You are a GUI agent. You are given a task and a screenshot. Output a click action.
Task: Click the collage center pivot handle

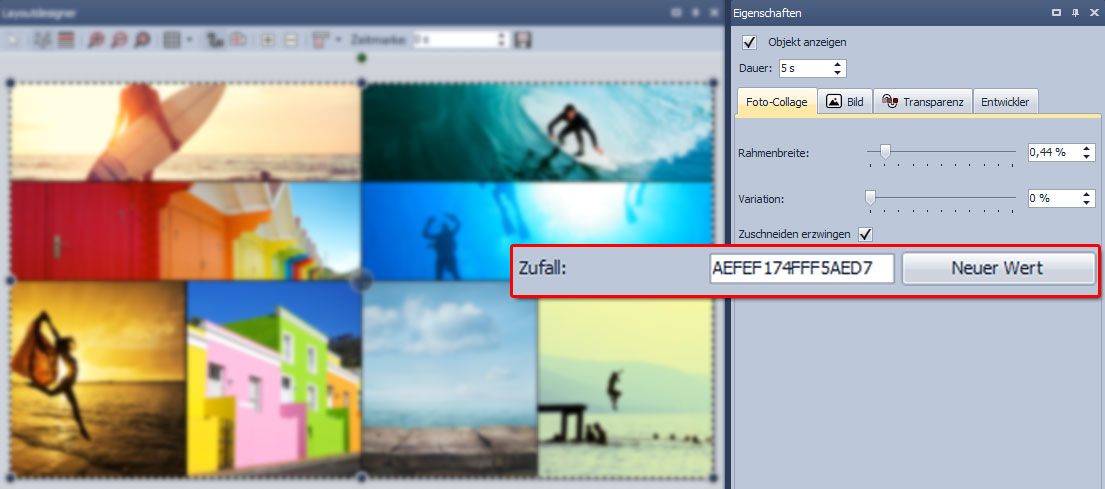[362, 280]
